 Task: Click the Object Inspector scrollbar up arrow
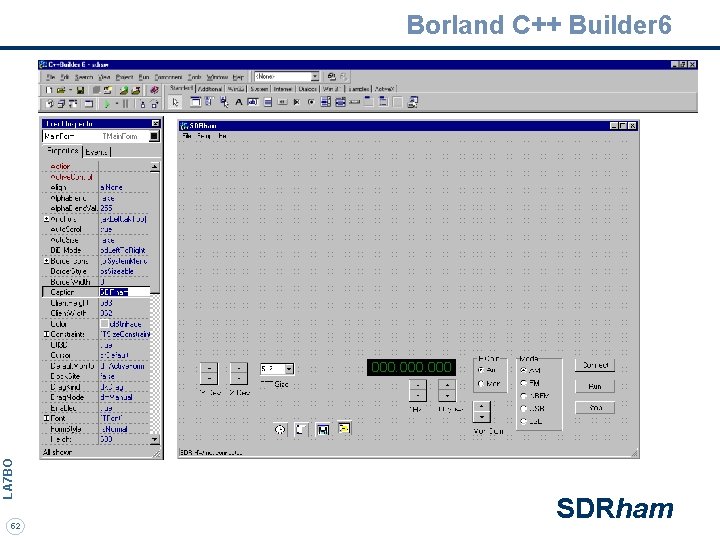point(154,166)
